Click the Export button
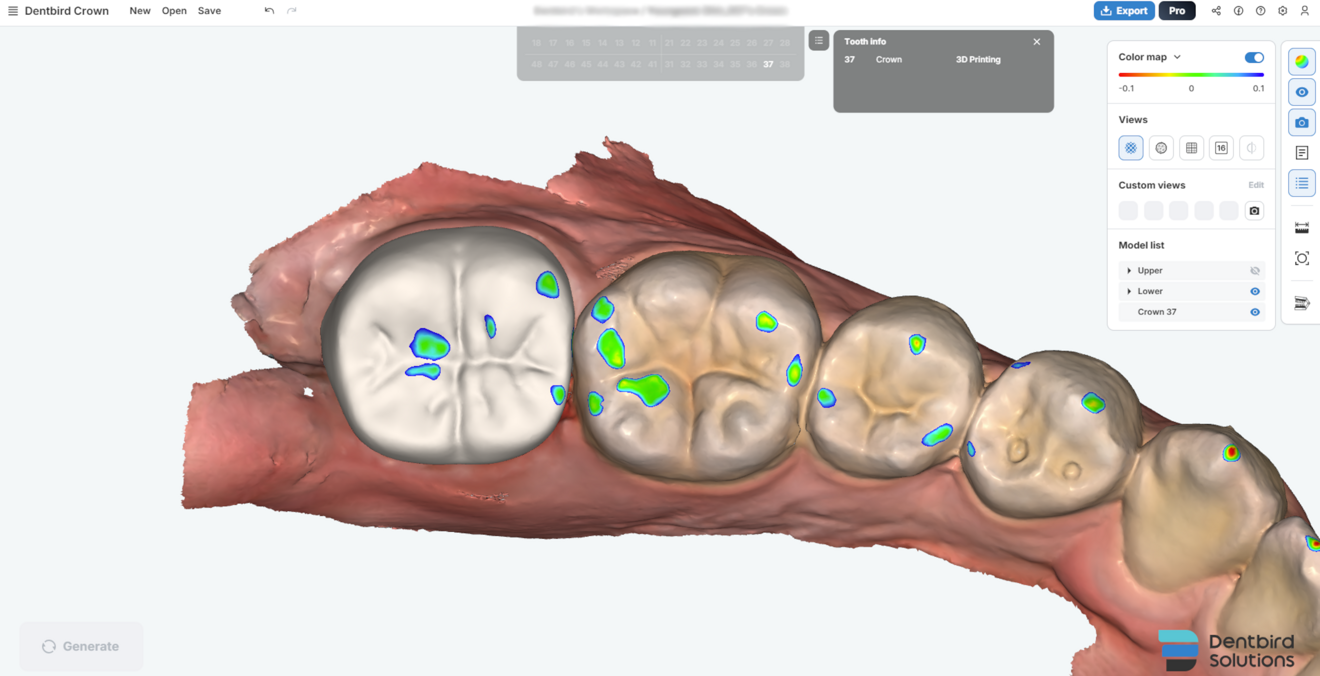This screenshot has width=1320, height=676. click(1124, 11)
